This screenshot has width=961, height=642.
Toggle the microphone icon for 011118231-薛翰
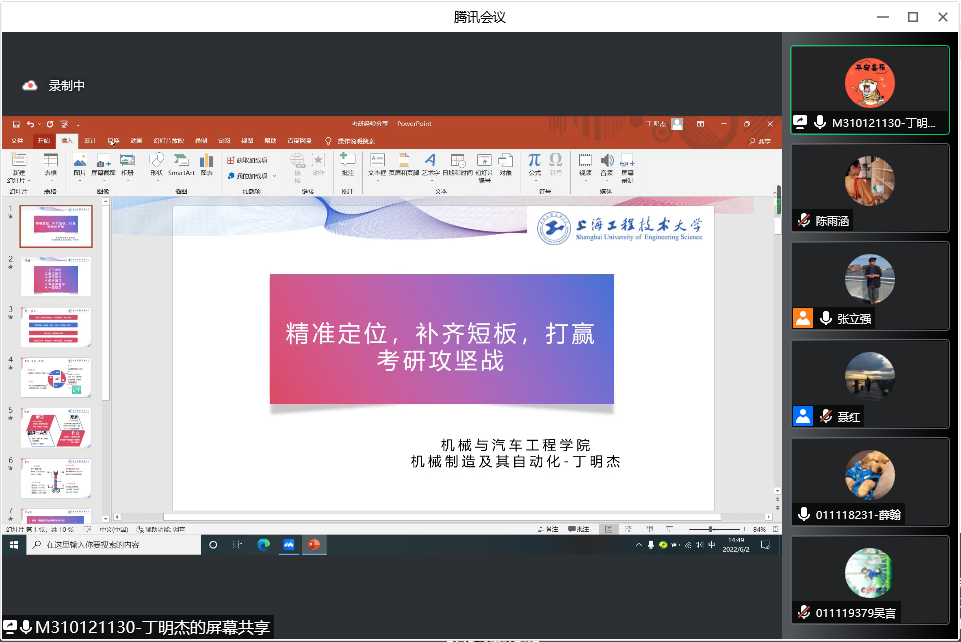click(803, 515)
